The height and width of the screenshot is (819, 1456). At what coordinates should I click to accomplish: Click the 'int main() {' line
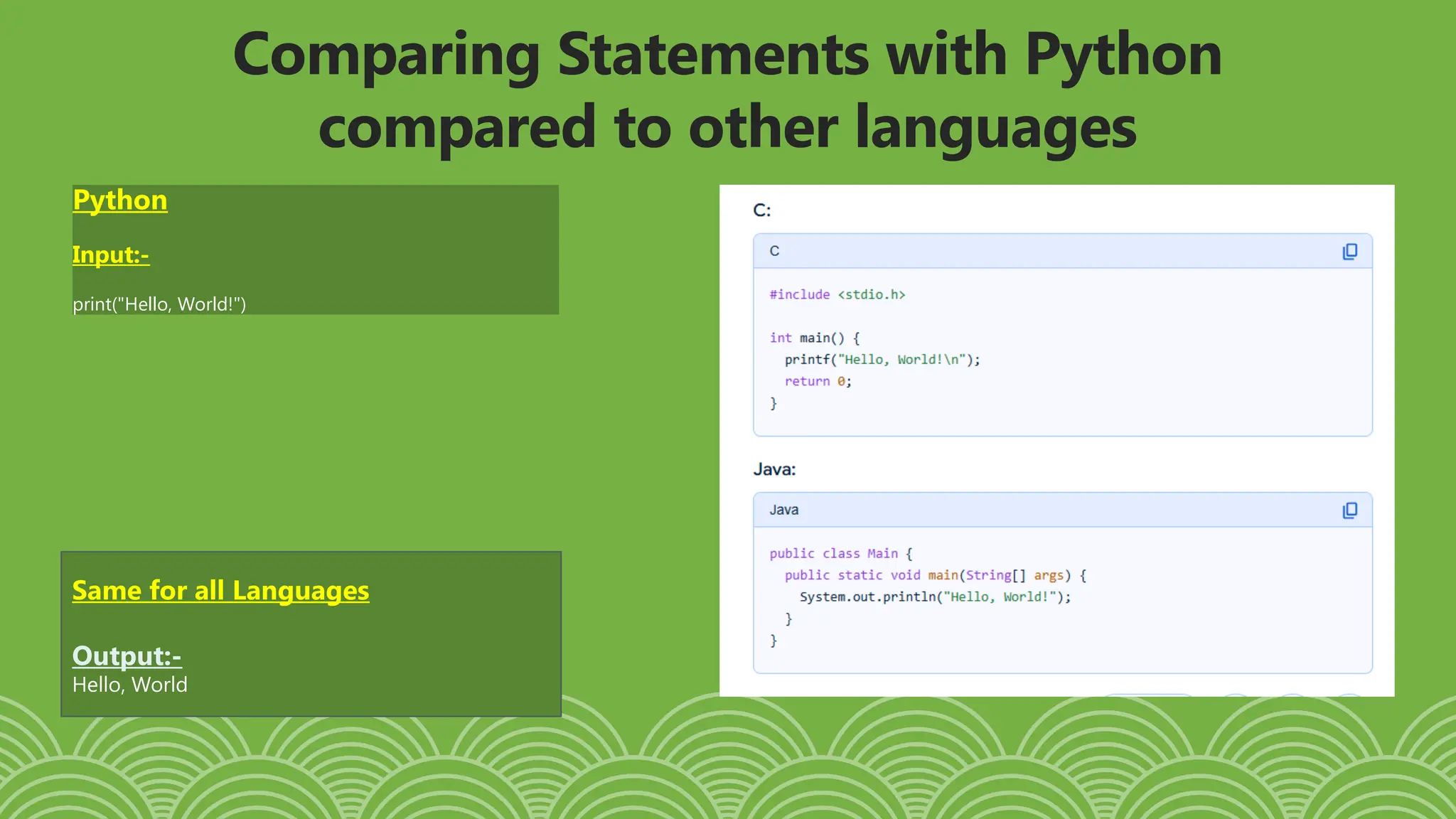[x=815, y=338]
